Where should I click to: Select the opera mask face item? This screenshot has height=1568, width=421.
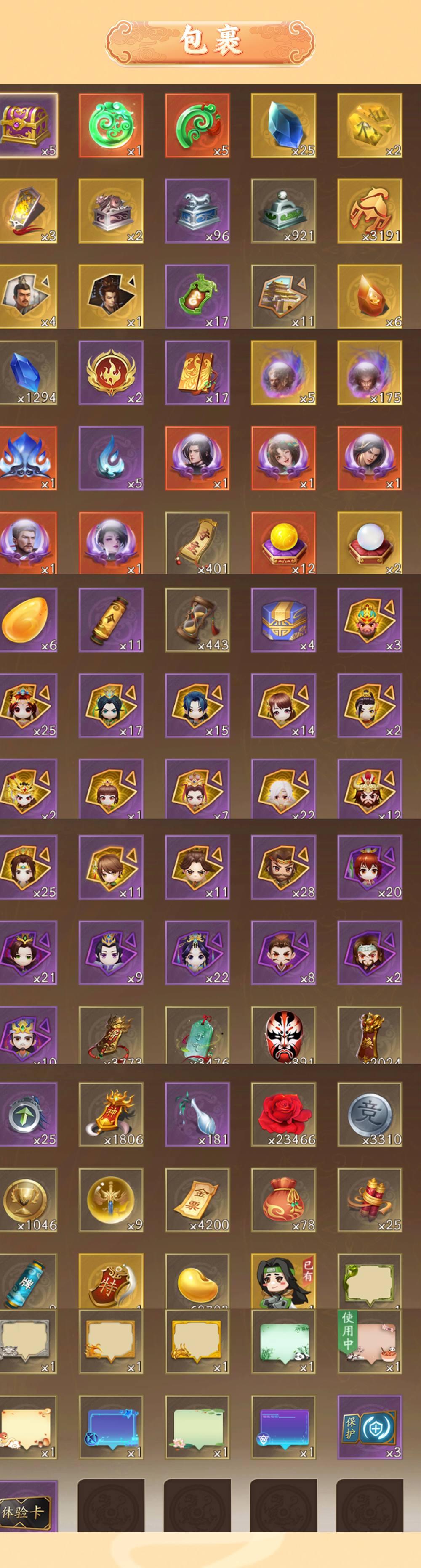[x=283, y=1035]
